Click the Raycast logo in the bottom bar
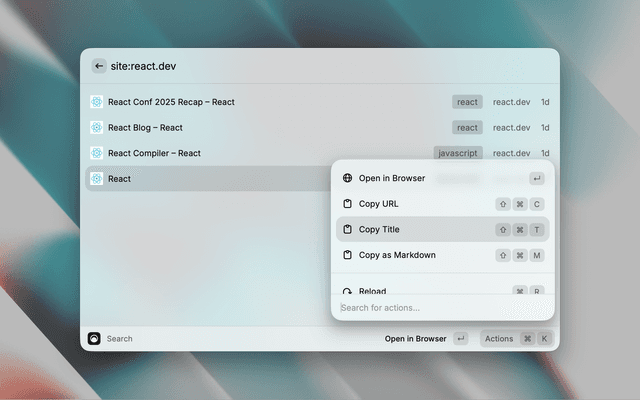640x400 pixels. 94,338
